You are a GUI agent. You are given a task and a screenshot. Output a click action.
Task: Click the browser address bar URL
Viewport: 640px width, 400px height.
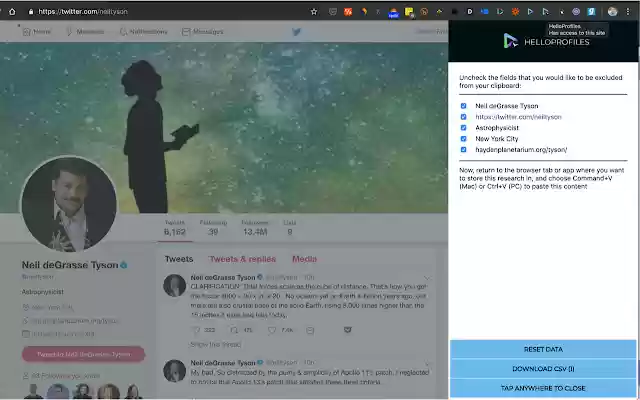click(x=83, y=12)
